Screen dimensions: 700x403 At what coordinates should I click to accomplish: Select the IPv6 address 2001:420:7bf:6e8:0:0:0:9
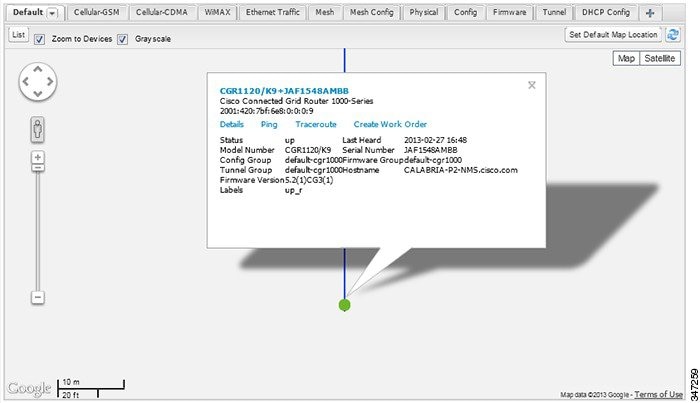[x=267, y=111]
